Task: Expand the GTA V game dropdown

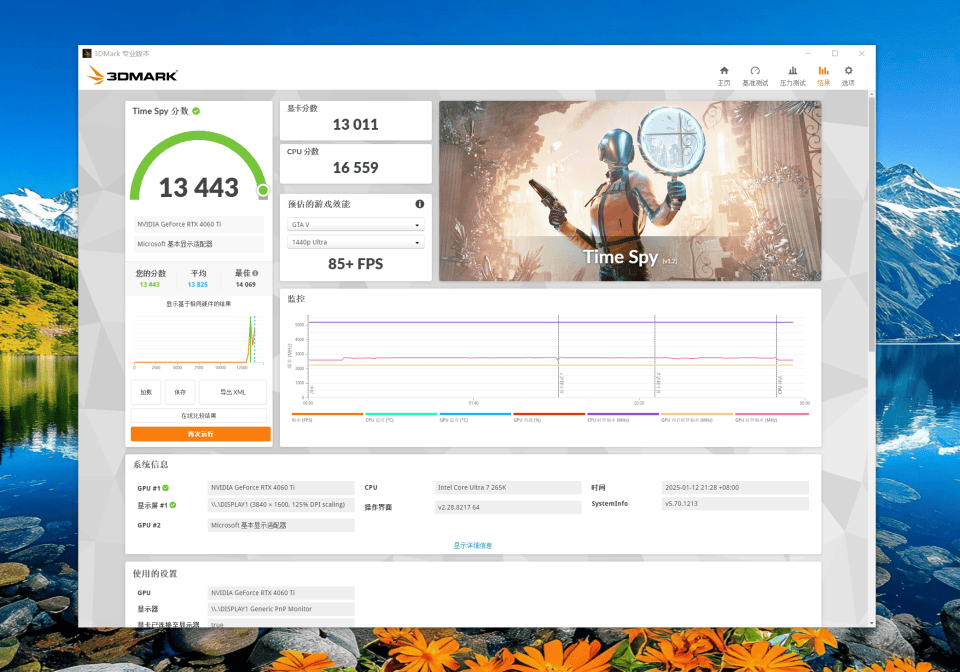Action: [x=356, y=225]
